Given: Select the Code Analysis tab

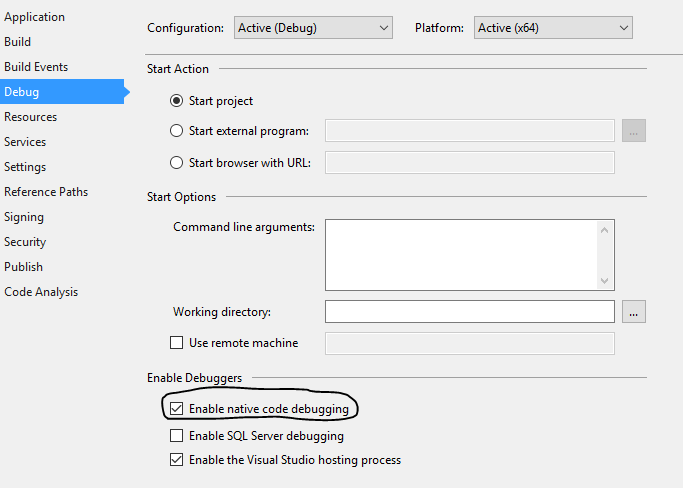Looking at the screenshot, I should coord(41,292).
